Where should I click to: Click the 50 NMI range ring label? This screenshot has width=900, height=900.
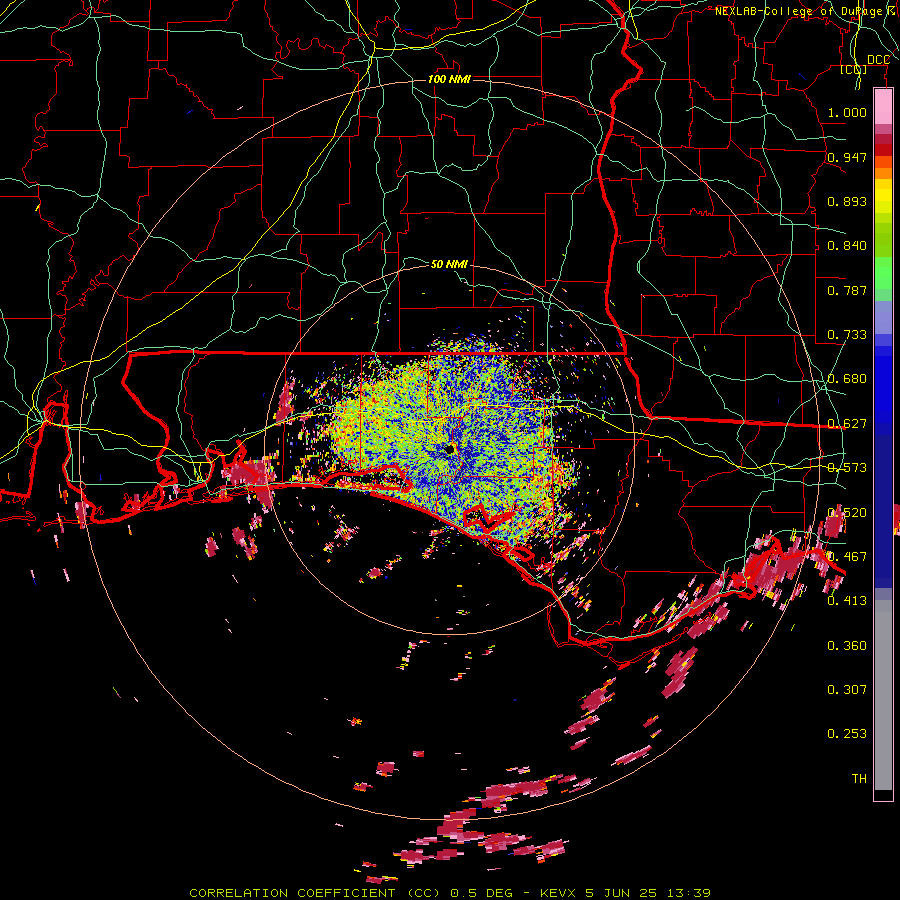(x=449, y=264)
